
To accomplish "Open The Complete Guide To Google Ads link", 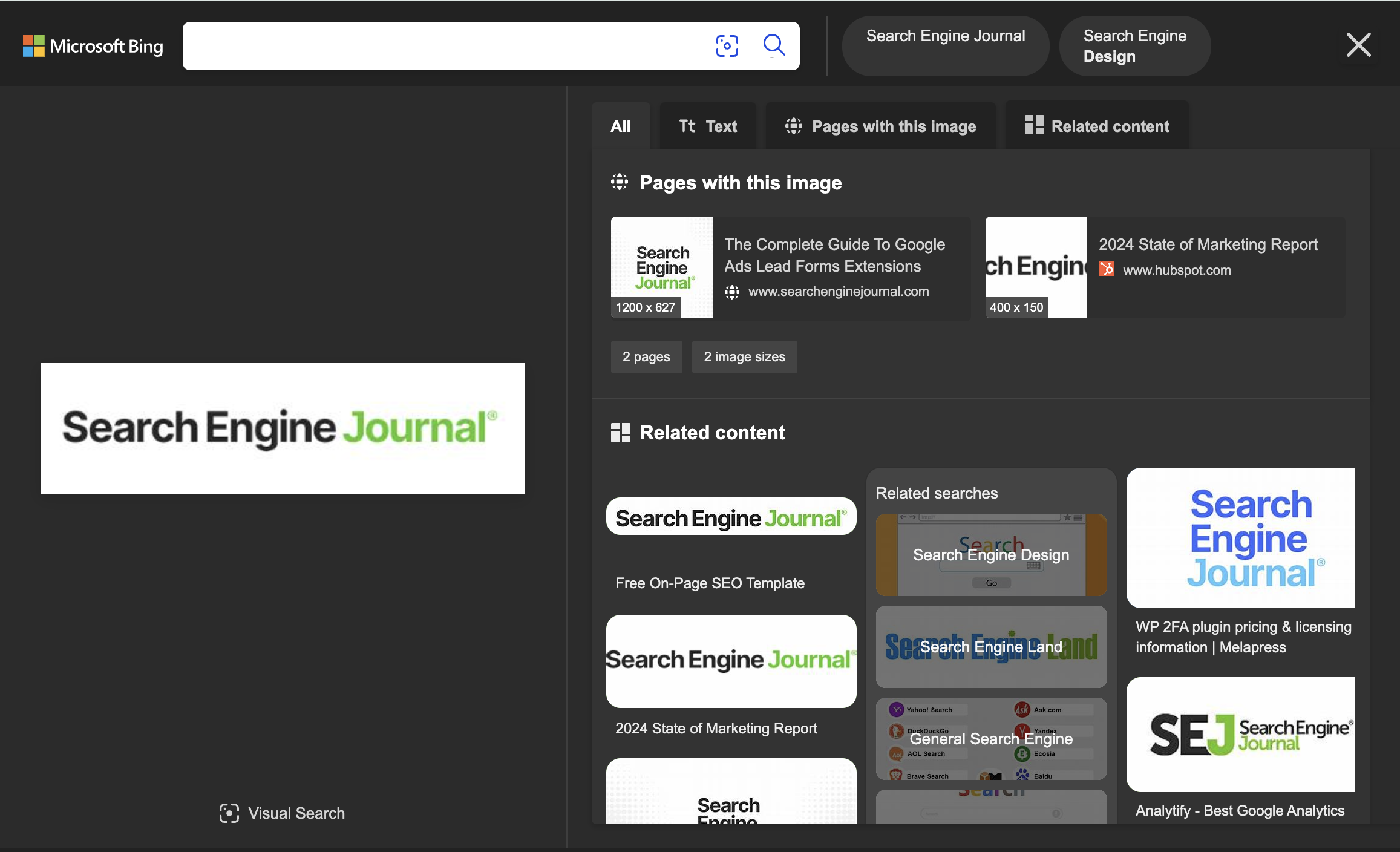I will click(834, 255).
